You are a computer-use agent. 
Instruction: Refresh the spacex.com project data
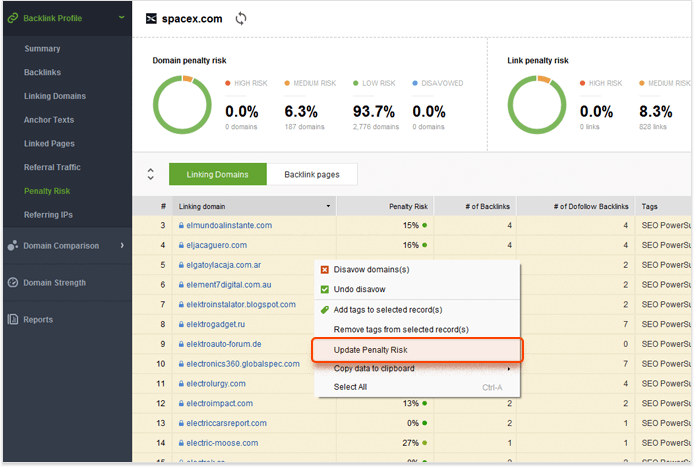241,19
